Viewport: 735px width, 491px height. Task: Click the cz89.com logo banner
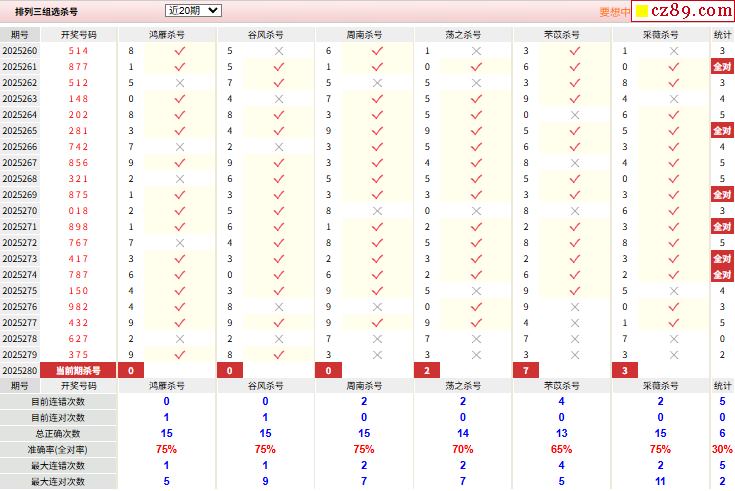pyautogui.click(x=684, y=12)
